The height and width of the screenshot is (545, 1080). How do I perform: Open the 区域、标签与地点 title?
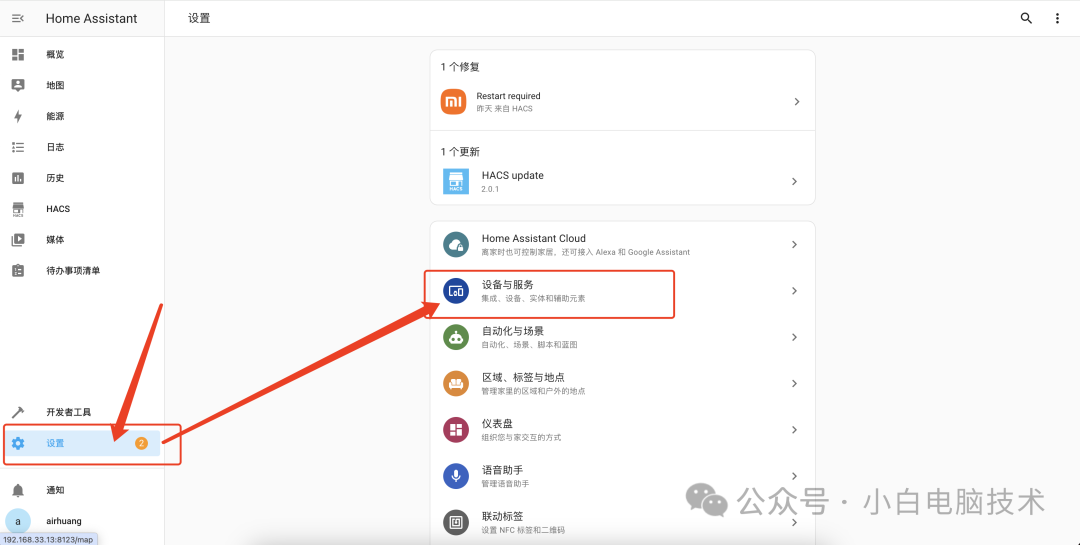[523, 378]
